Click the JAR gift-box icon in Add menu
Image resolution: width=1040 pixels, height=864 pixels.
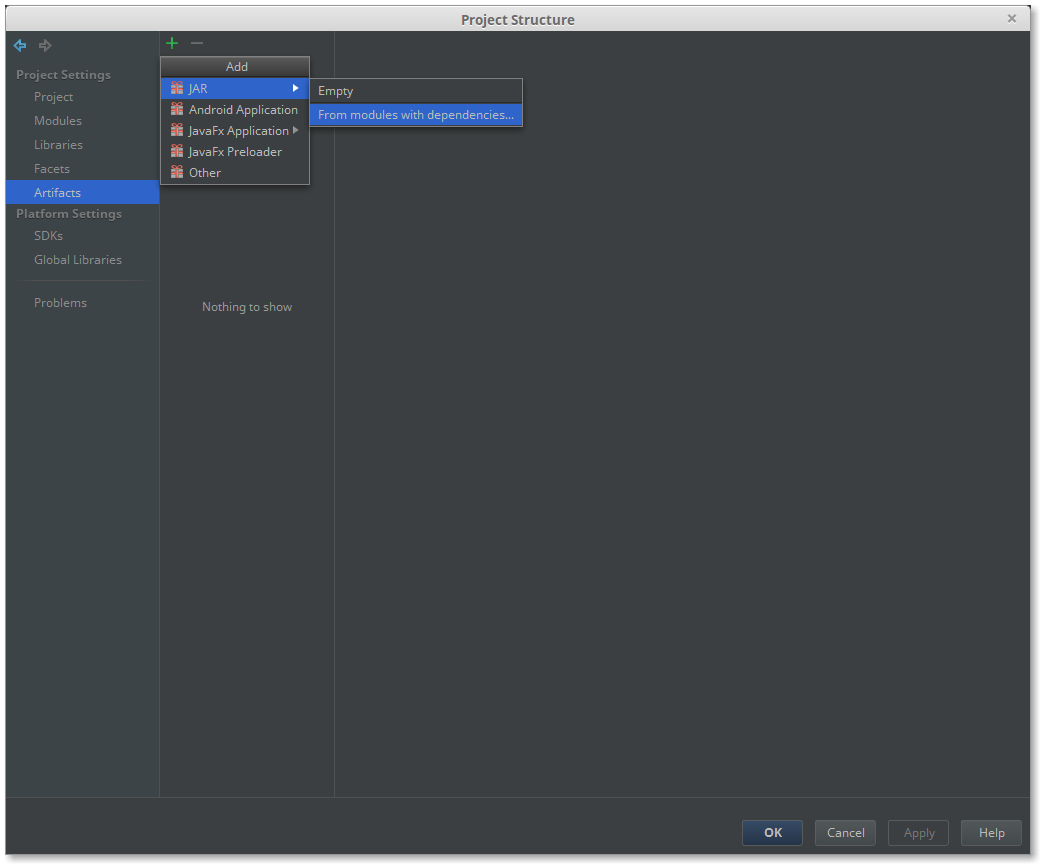pyautogui.click(x=177, y=89)
